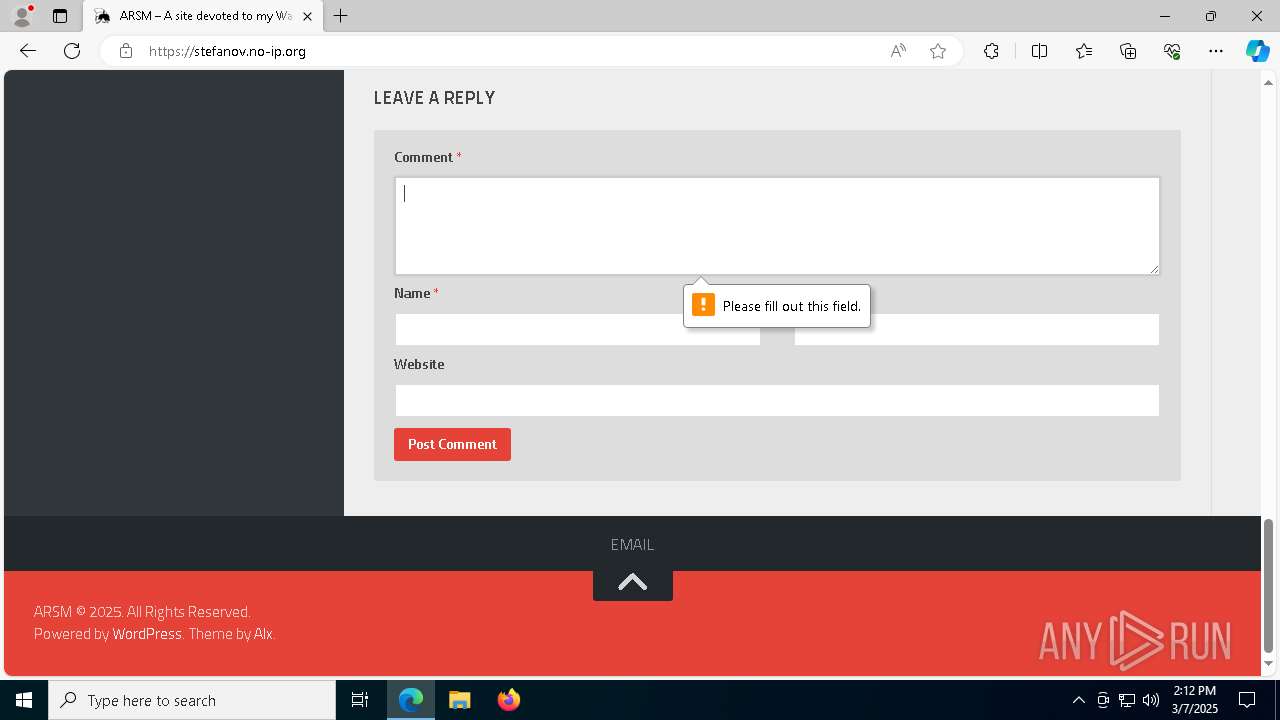Open the browser profile icon
Screen dimensions: 1280x720
22,16
